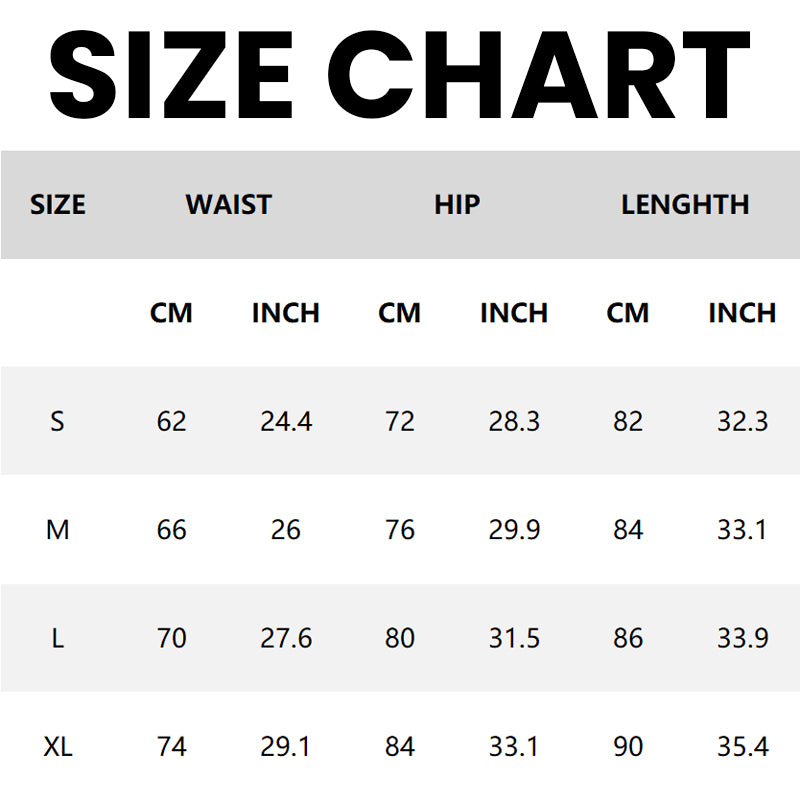The width and height of the screenshot is (800, 800).
Task: Select the 27.6 inch waist value
Action: (x=286, y=637)
